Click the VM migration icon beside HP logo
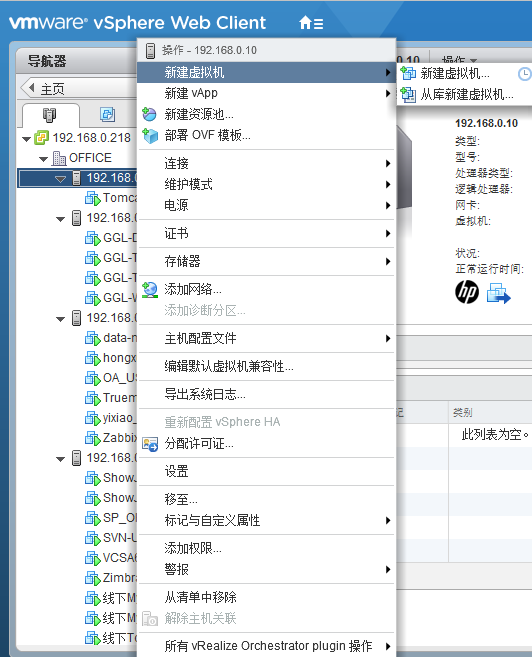Viewport: 532px width, 657px height. (498, 293)
